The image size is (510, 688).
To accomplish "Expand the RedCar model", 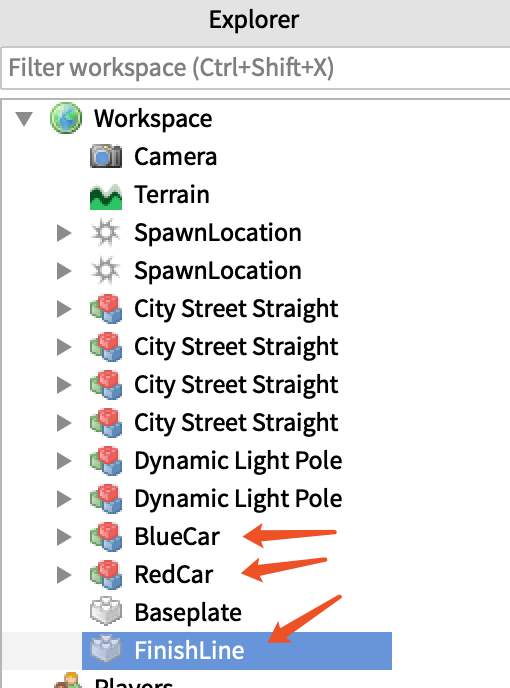I will [x=64, y=575].
